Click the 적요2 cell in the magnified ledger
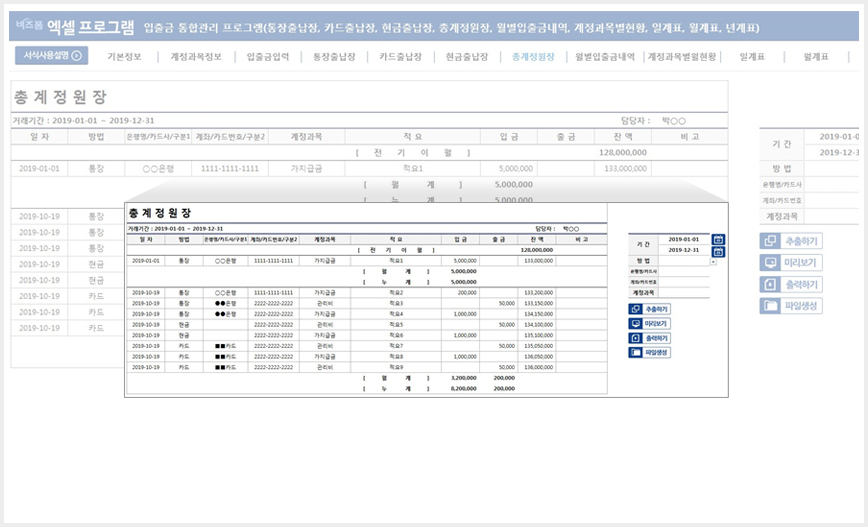Image resolution: width=868 pixels, height=527 pixels. click(x=396, y=293)
